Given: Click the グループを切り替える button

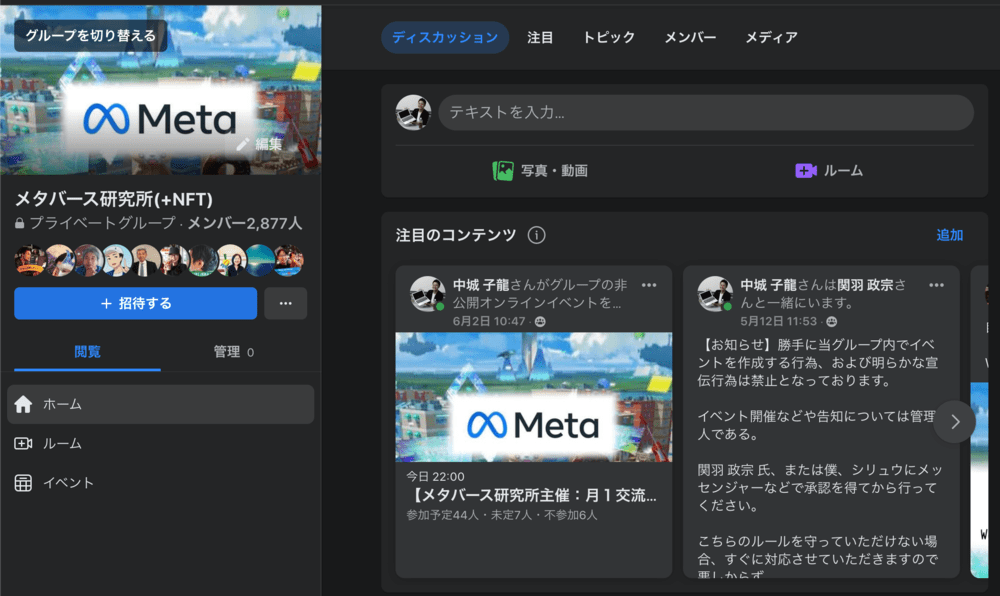Looking at the screenshot, I should pyautogui.click(x=91, y=36).
